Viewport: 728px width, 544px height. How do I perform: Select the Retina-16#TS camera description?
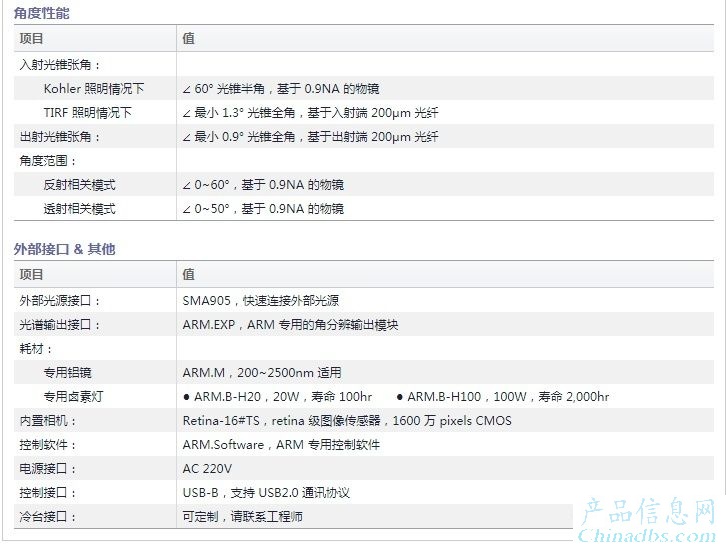click(347, 421)
